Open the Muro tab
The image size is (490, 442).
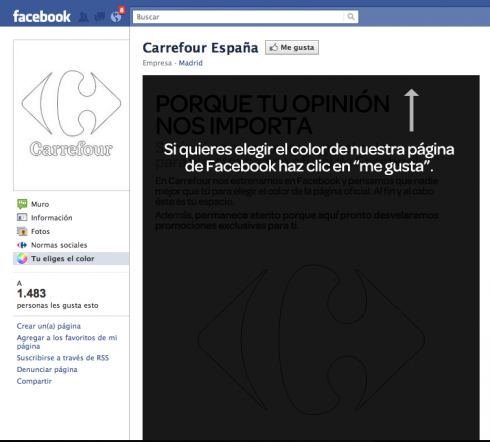(40, 204)
